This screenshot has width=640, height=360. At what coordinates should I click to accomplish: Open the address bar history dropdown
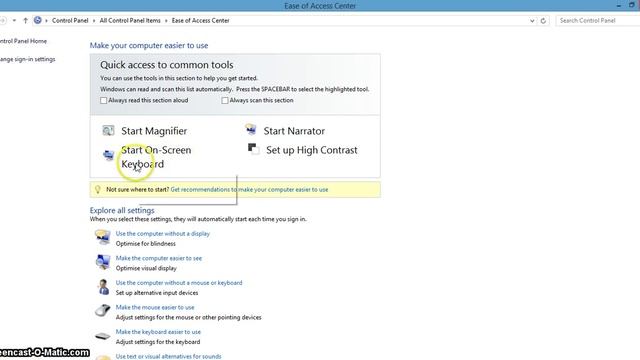coord(532,20)
